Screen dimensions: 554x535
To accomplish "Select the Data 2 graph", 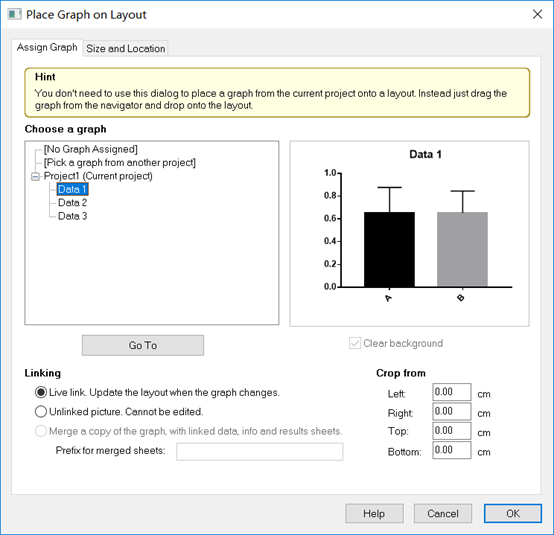I will tap(72, 202).
